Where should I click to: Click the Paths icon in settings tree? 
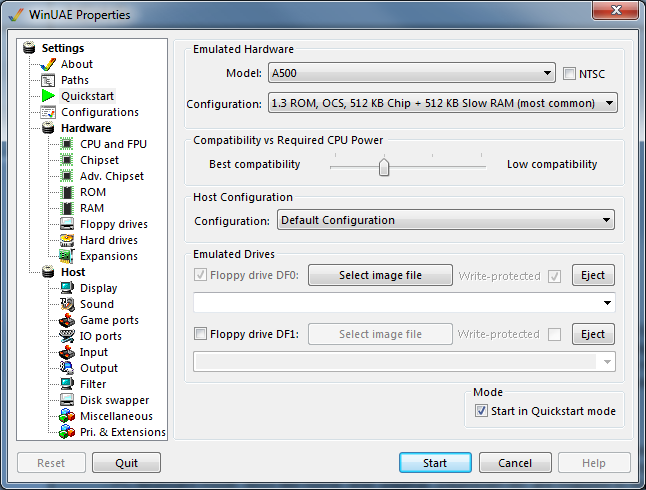(x=48, y=80)
